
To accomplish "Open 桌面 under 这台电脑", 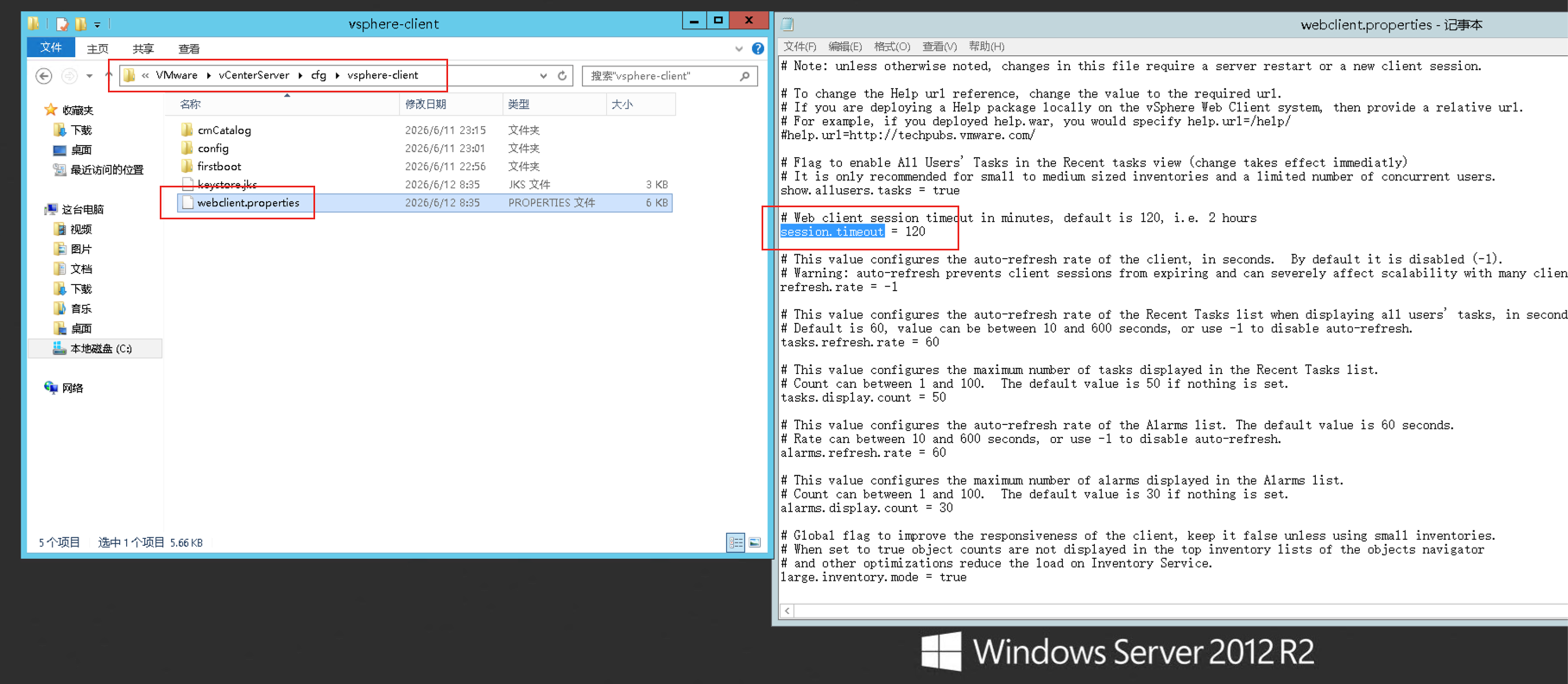I will pyautogui.click(x=81, y=328).
